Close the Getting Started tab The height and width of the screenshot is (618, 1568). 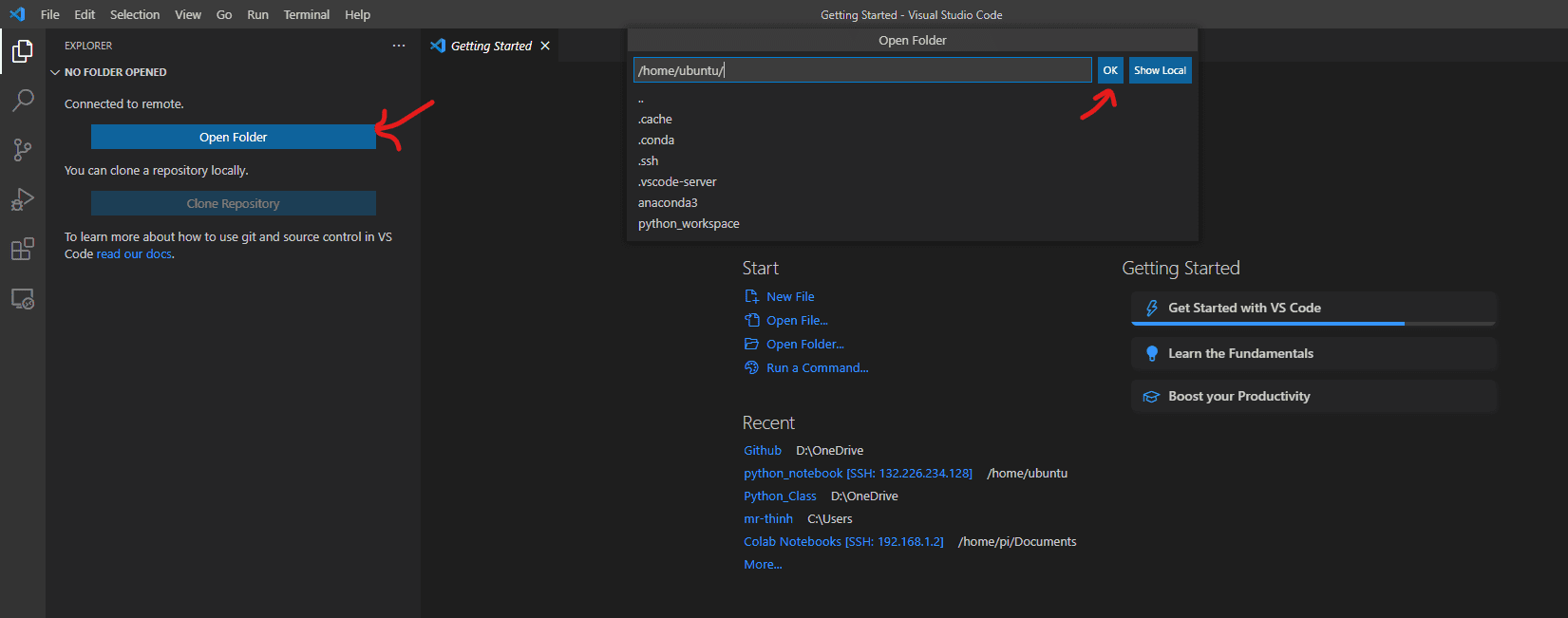pos(545,46)
